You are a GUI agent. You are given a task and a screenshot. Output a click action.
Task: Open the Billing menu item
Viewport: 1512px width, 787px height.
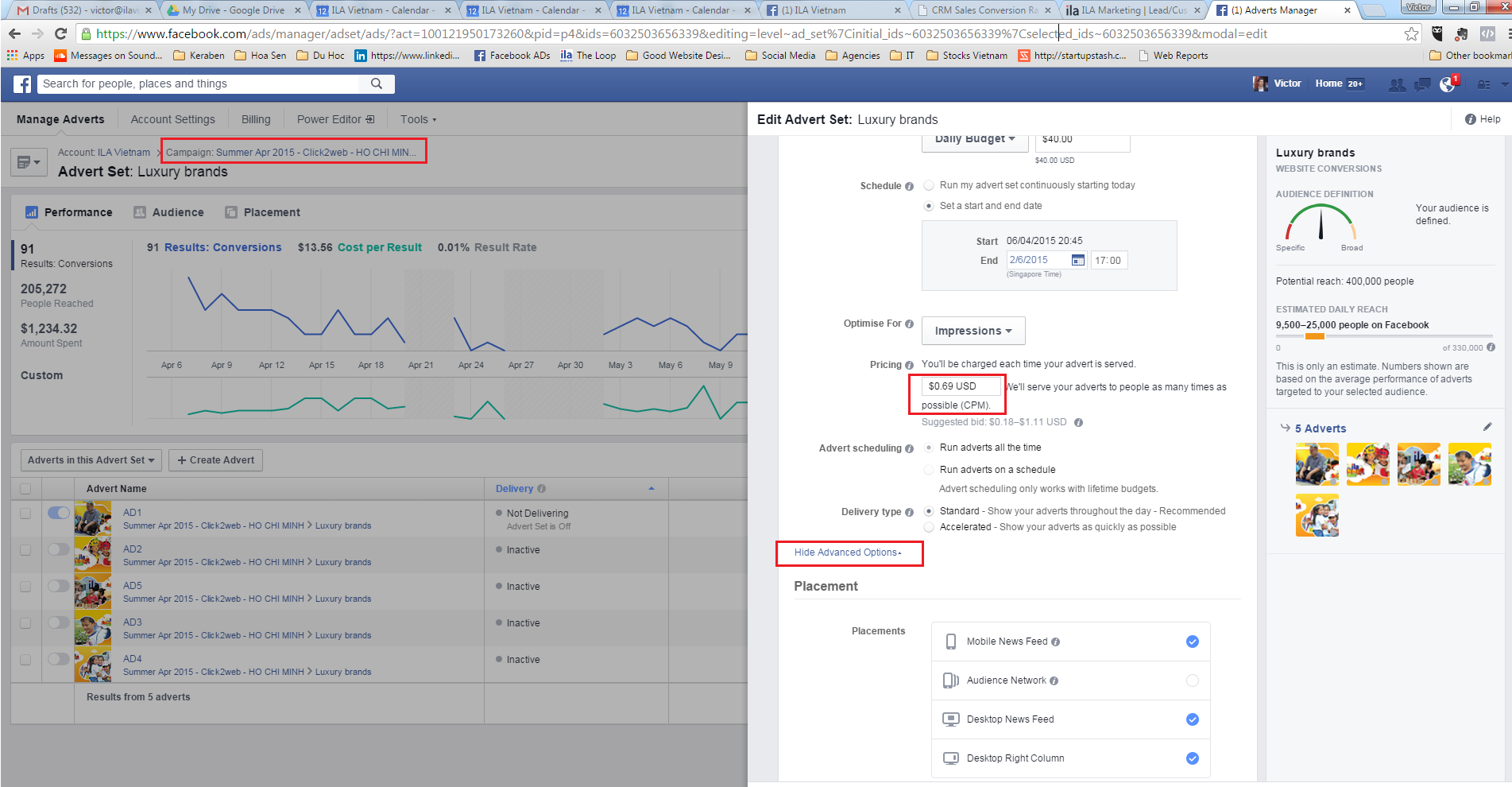point(256,119)
